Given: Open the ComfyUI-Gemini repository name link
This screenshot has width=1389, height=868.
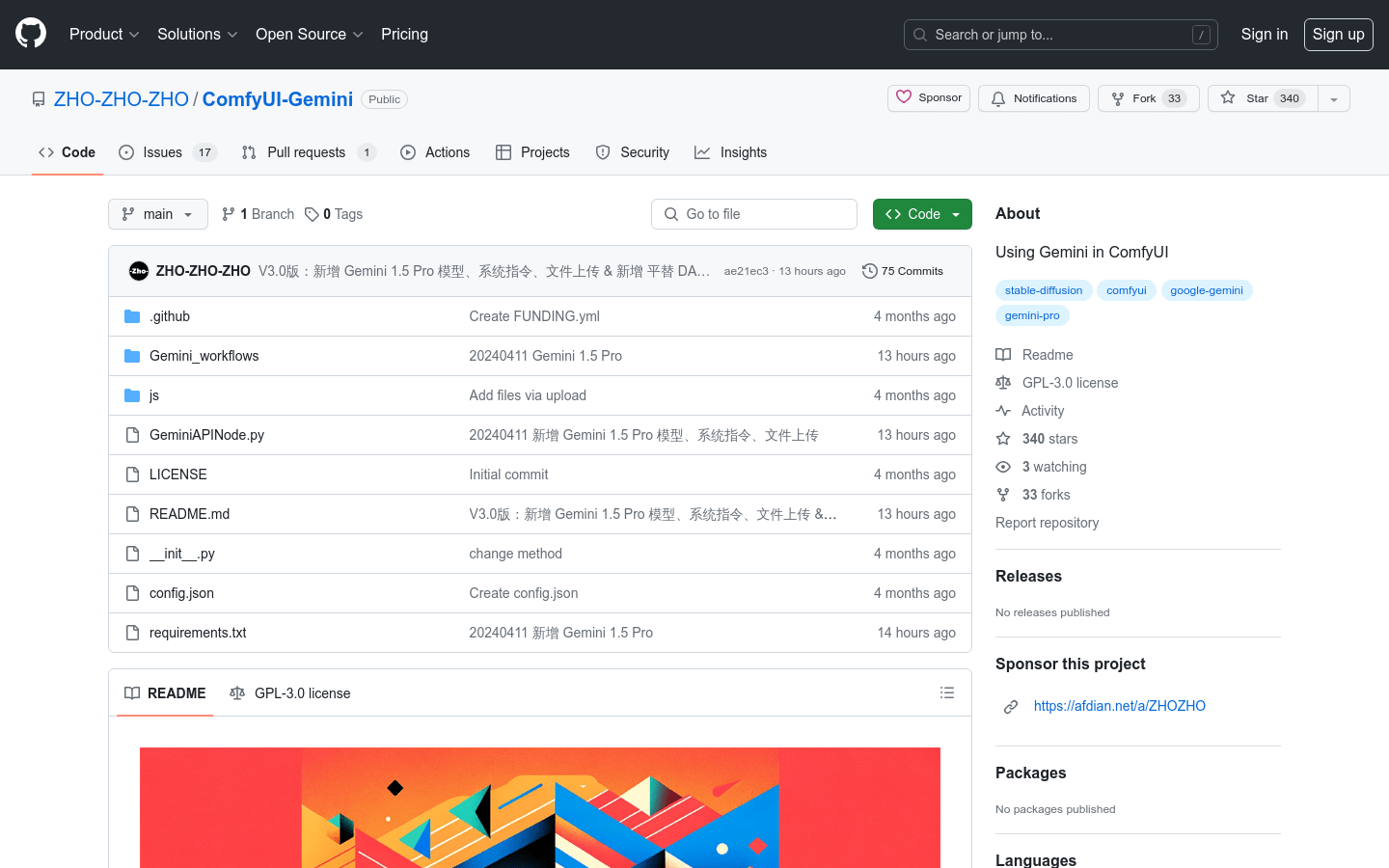Looking at the screenshot, I should click(x=278, y=99).
